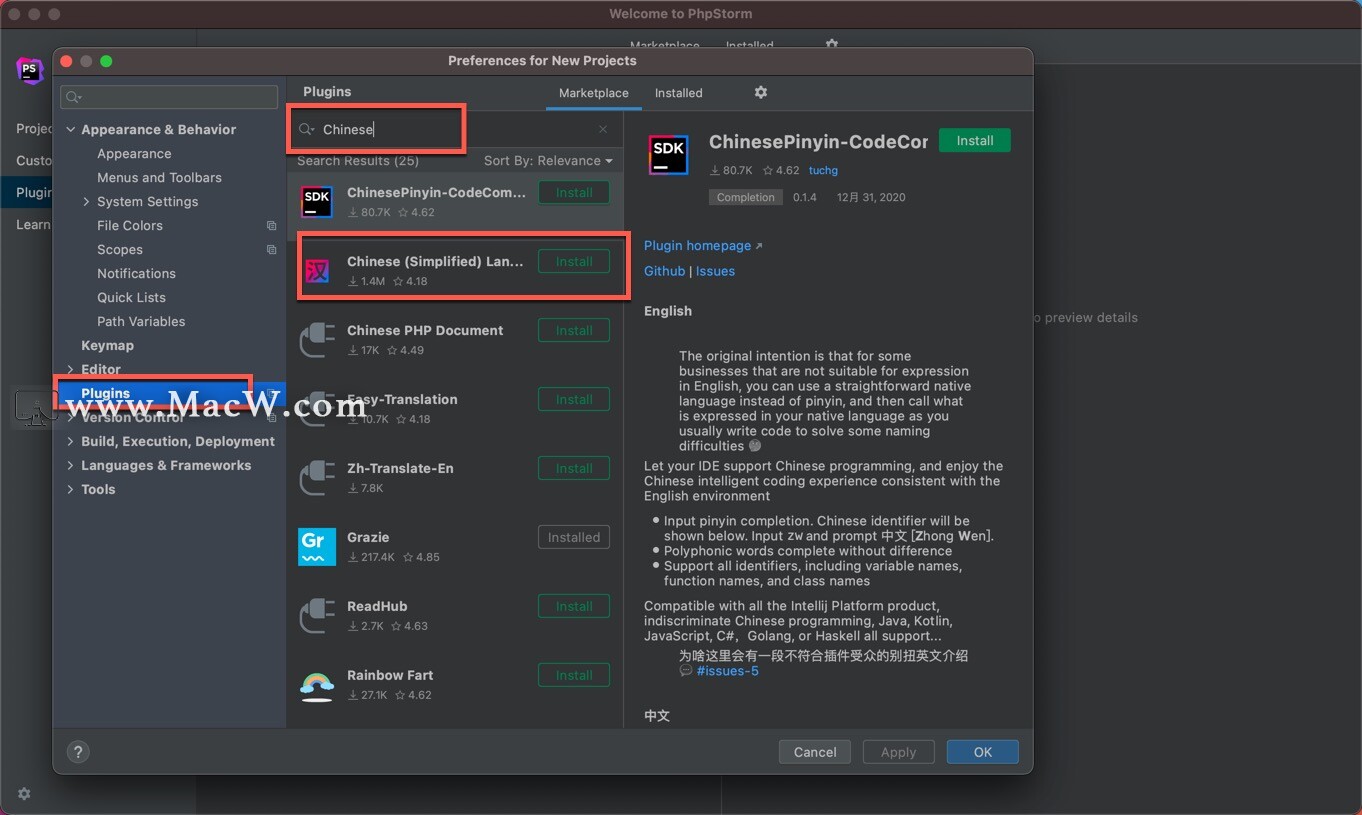Click the Cancel button
The width and height of the screenshot is (1362, 815).
tap(815, 752)
